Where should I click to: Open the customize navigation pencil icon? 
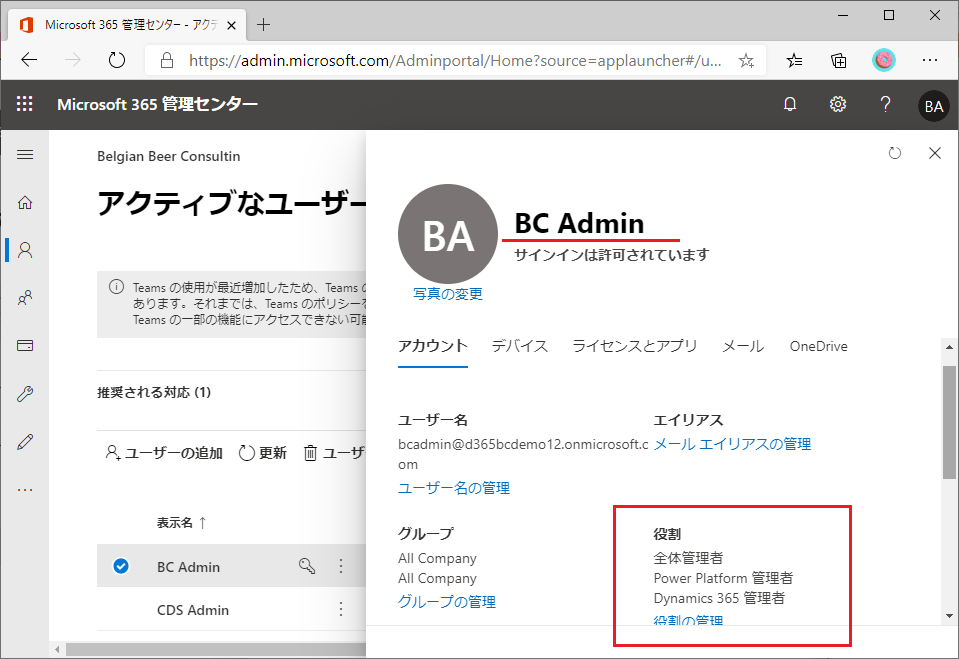tap(25, 441)
